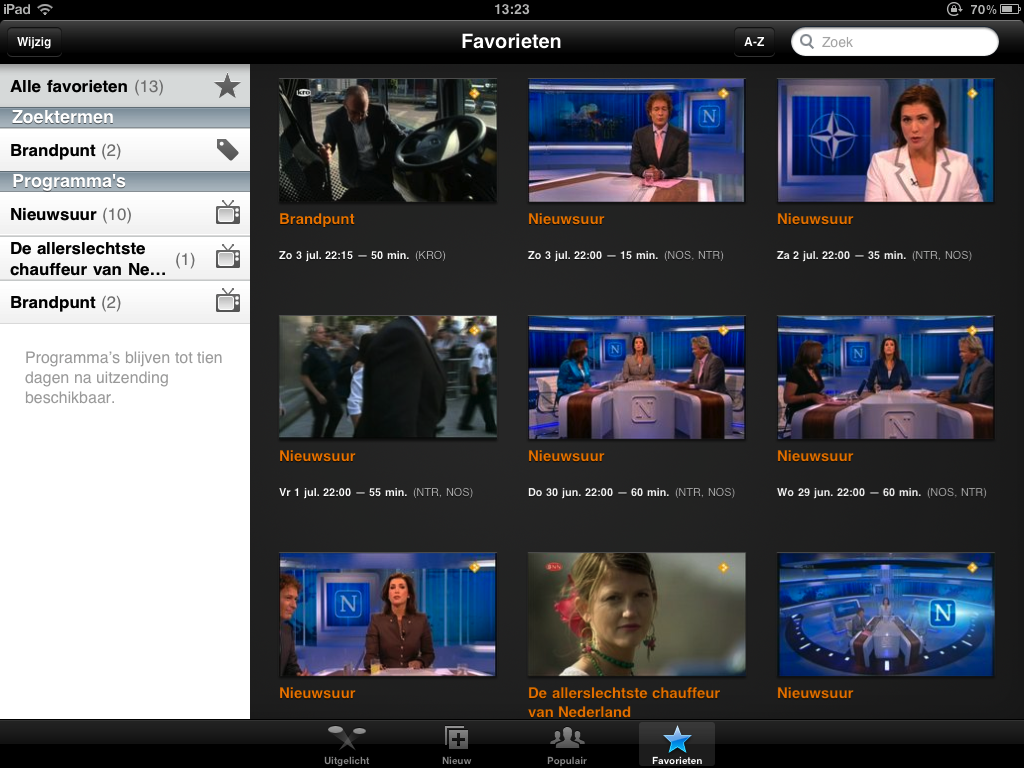Click the star icon beside Alle favorieten
The image size is (1024, 768).
(227, 86)
